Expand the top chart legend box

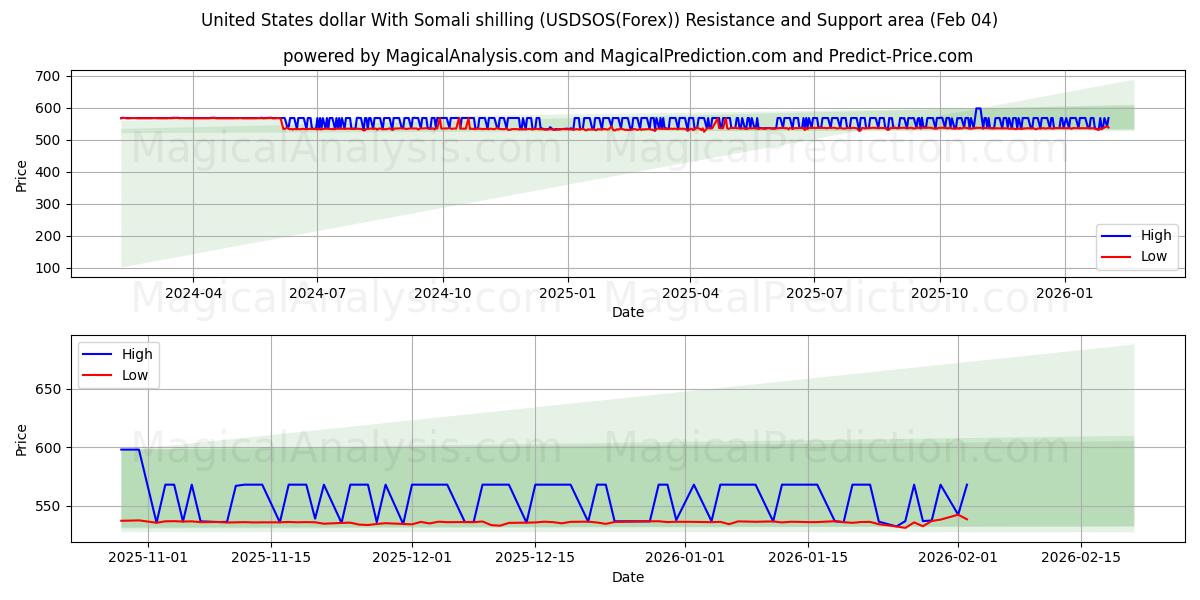pos(1135,249)
